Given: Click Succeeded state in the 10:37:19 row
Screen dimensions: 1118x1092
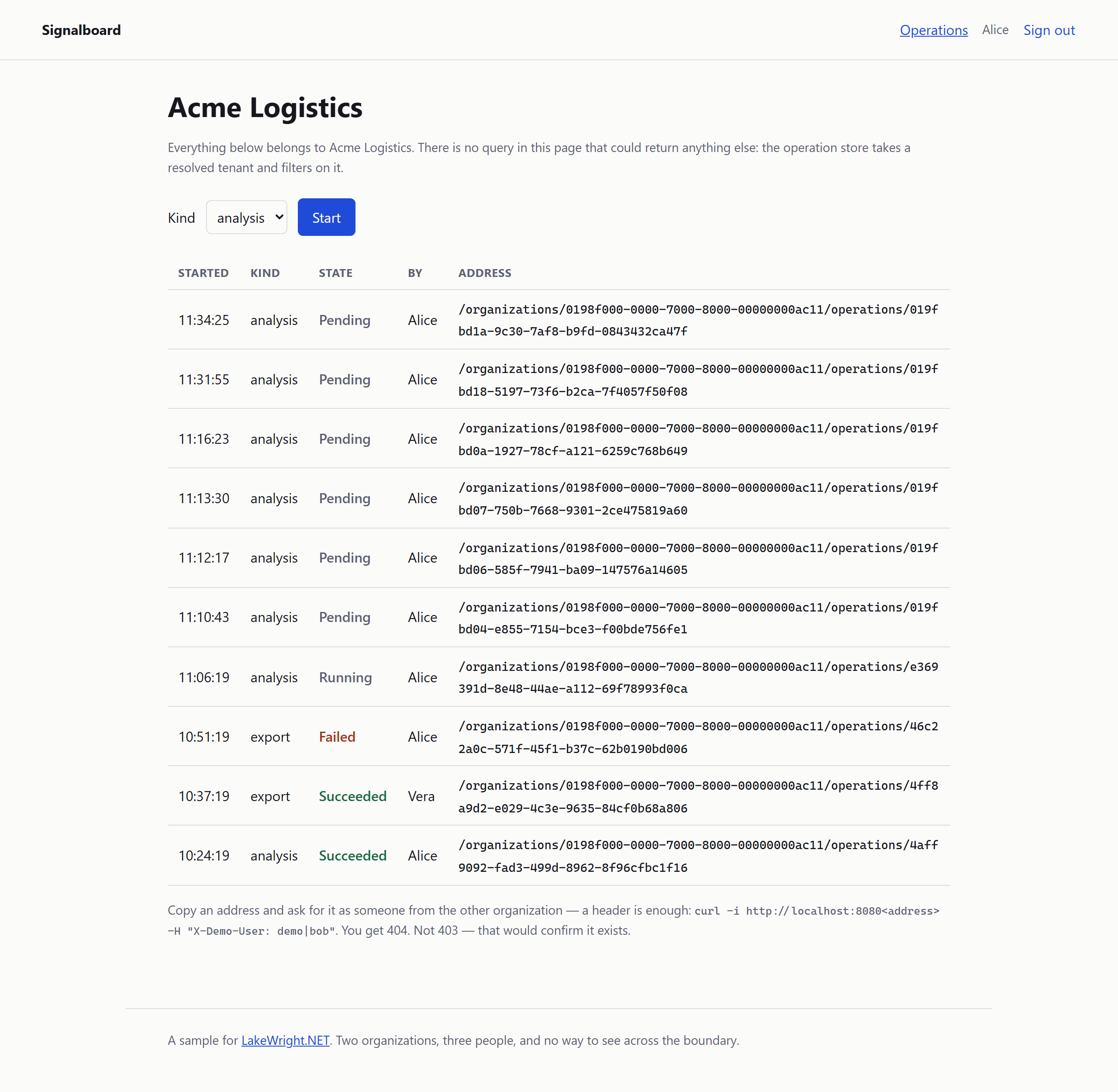Looking at the screenshot, I should point(352,796).
